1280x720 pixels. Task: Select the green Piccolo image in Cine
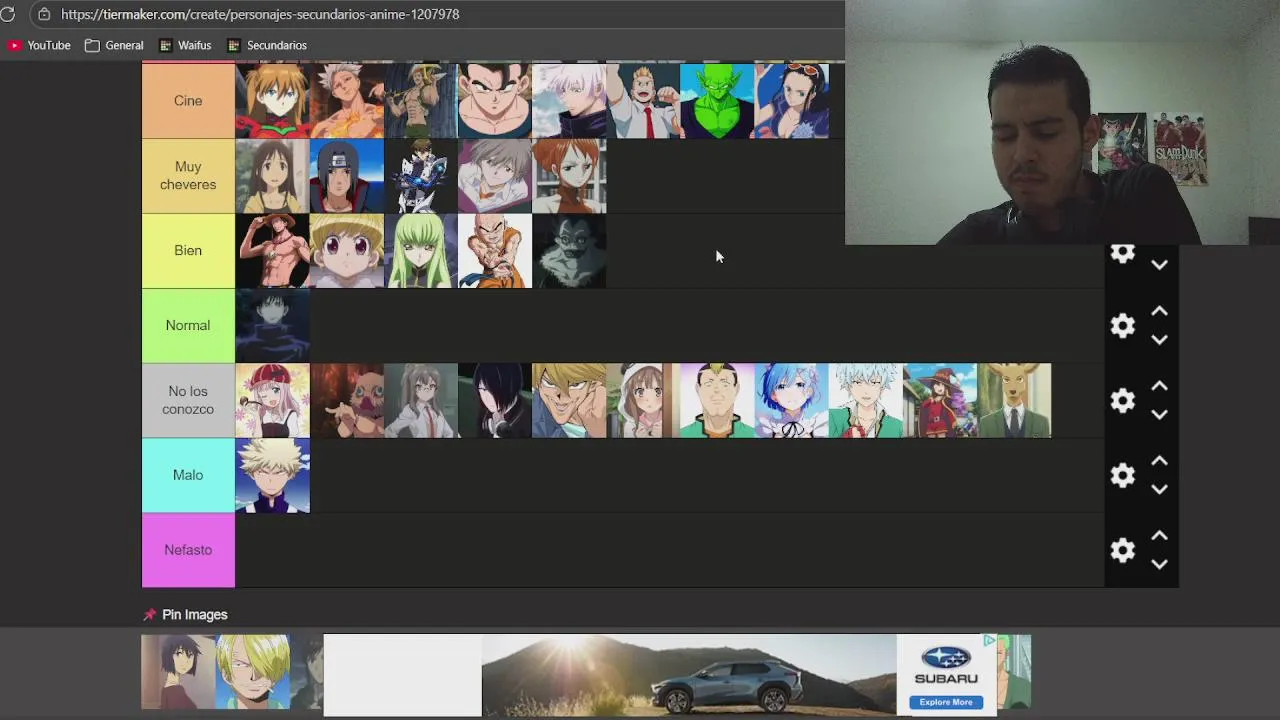(x=717, y=101)
